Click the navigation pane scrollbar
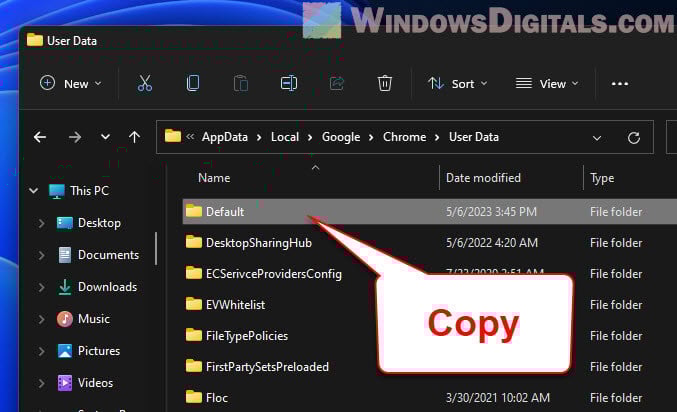This screenshot has width=677, height=412. click(x=155, y=248)
